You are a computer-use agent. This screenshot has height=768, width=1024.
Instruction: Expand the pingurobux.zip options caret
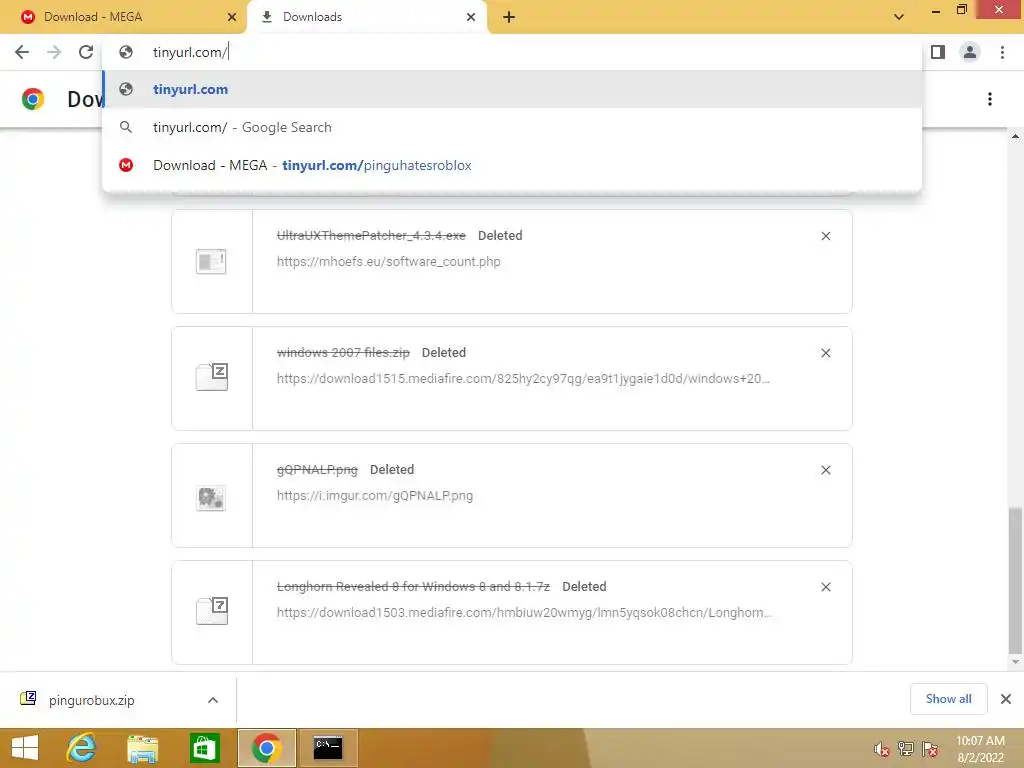(x=213, y=700)
